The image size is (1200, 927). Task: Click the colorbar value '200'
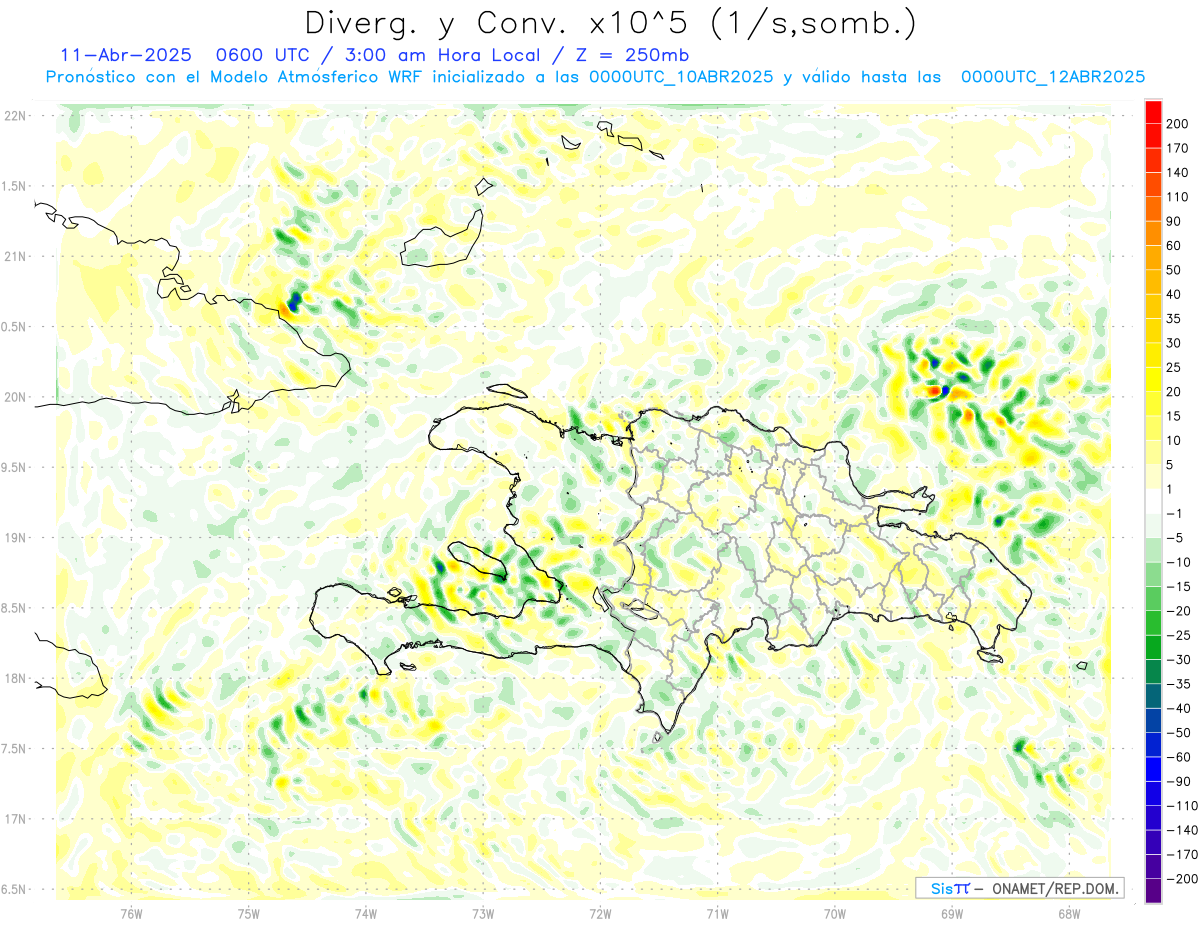[x=1178, y=124]
